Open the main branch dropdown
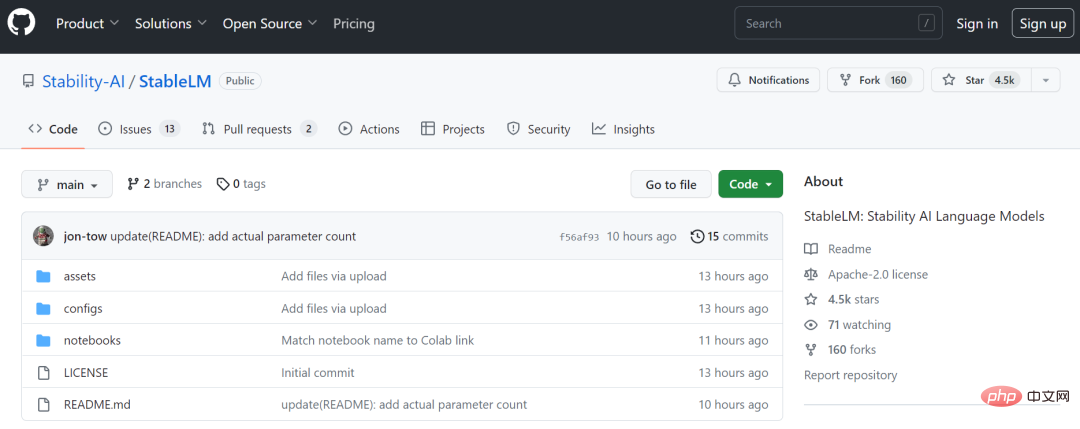This screenshot has width=1080, height=429. (67, 185)
